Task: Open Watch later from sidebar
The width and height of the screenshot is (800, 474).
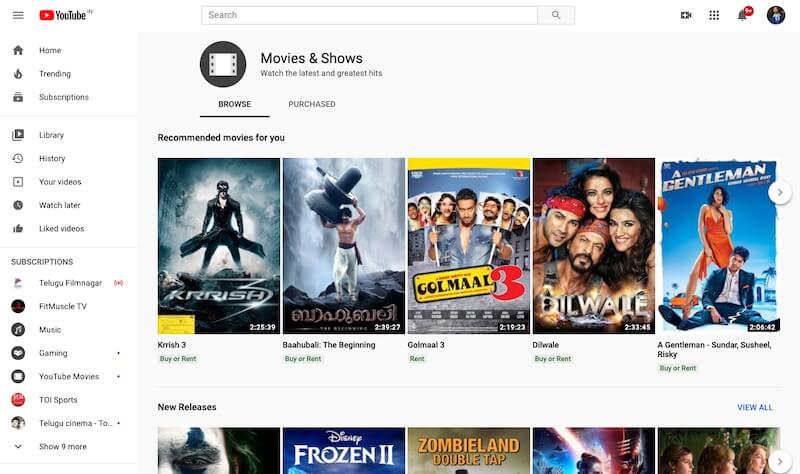Action: coord(59,205)
